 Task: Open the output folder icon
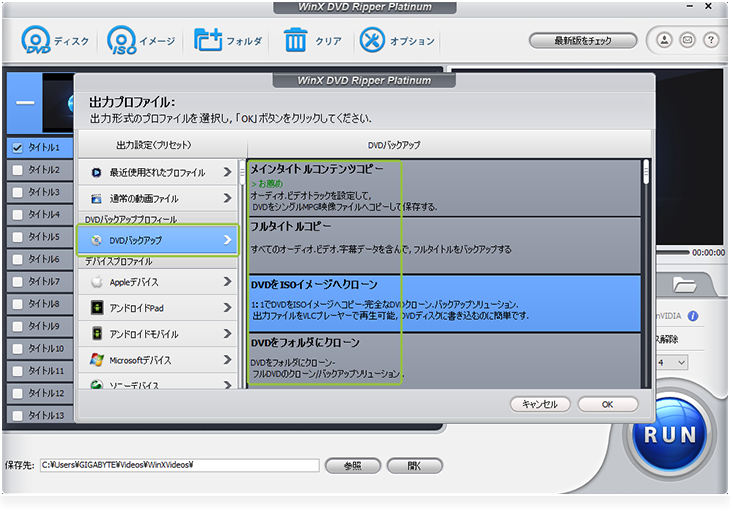684,284
